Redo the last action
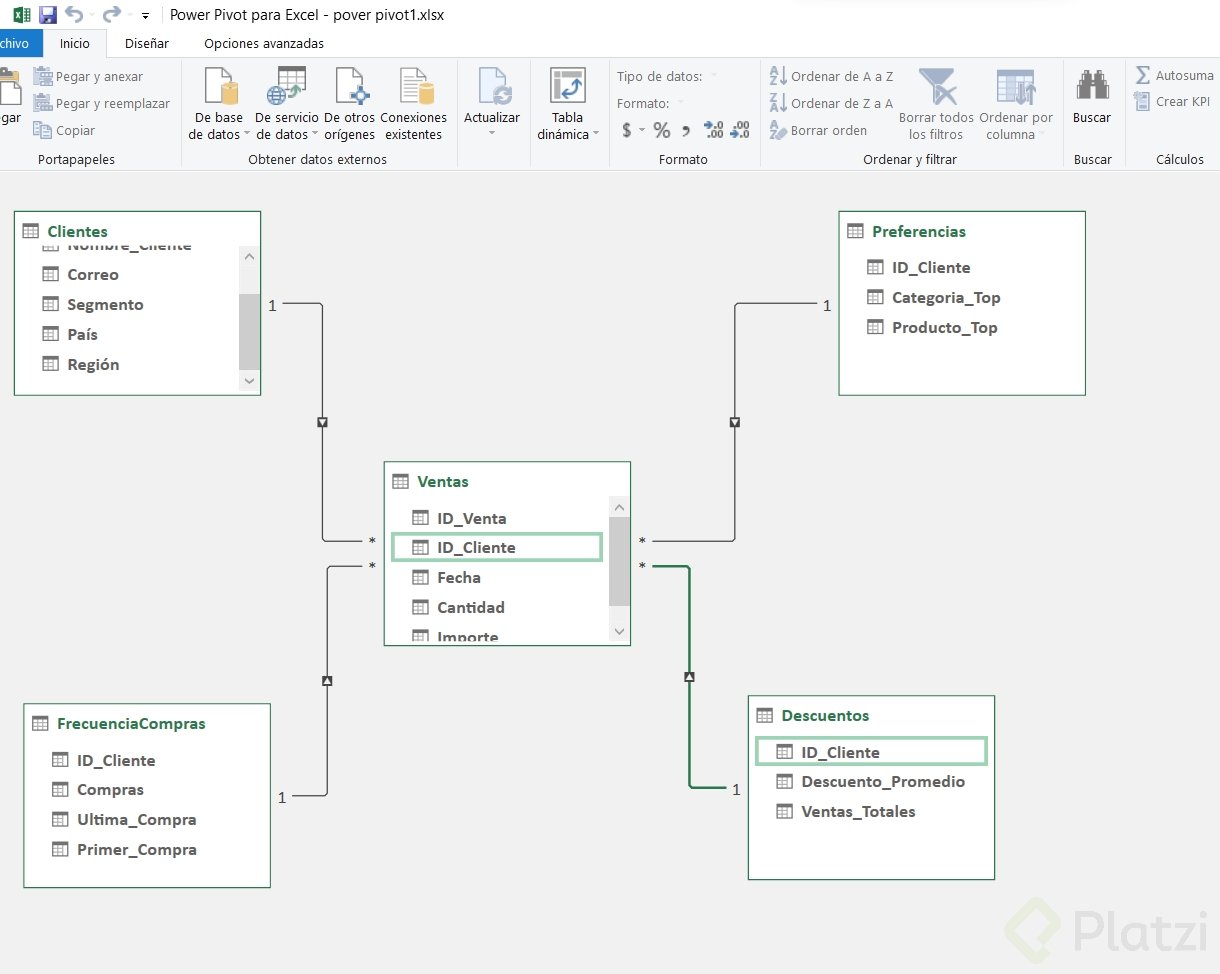The image size is (1220, 974). click(112, 15)
